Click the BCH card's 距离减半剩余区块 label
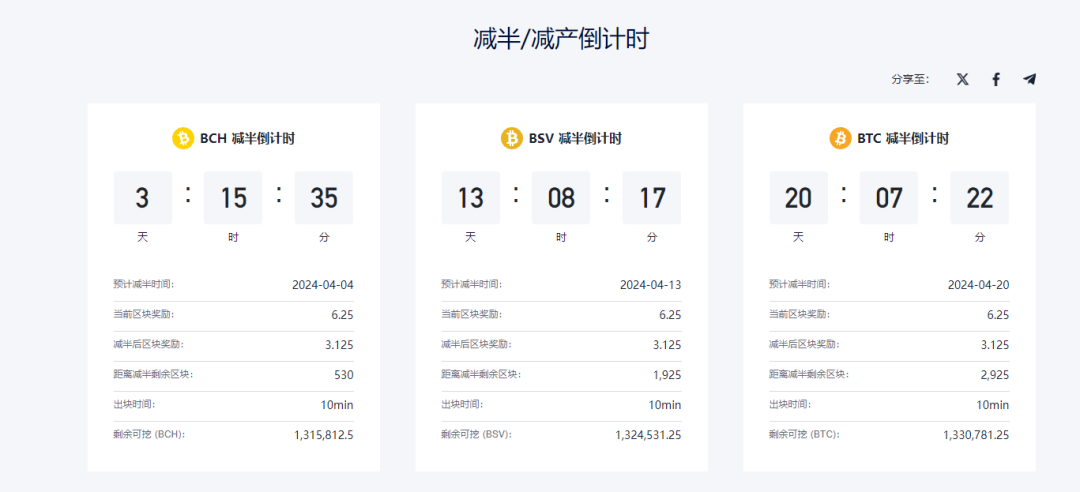This screenshot has width=1080, height=492. pyautogui.click(x=154, y=374)
